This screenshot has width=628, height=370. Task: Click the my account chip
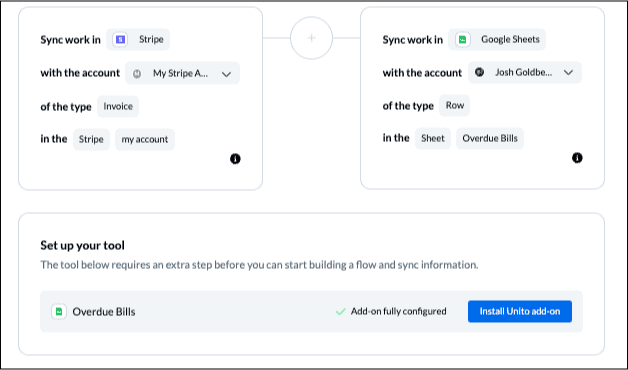pos(145,139)
